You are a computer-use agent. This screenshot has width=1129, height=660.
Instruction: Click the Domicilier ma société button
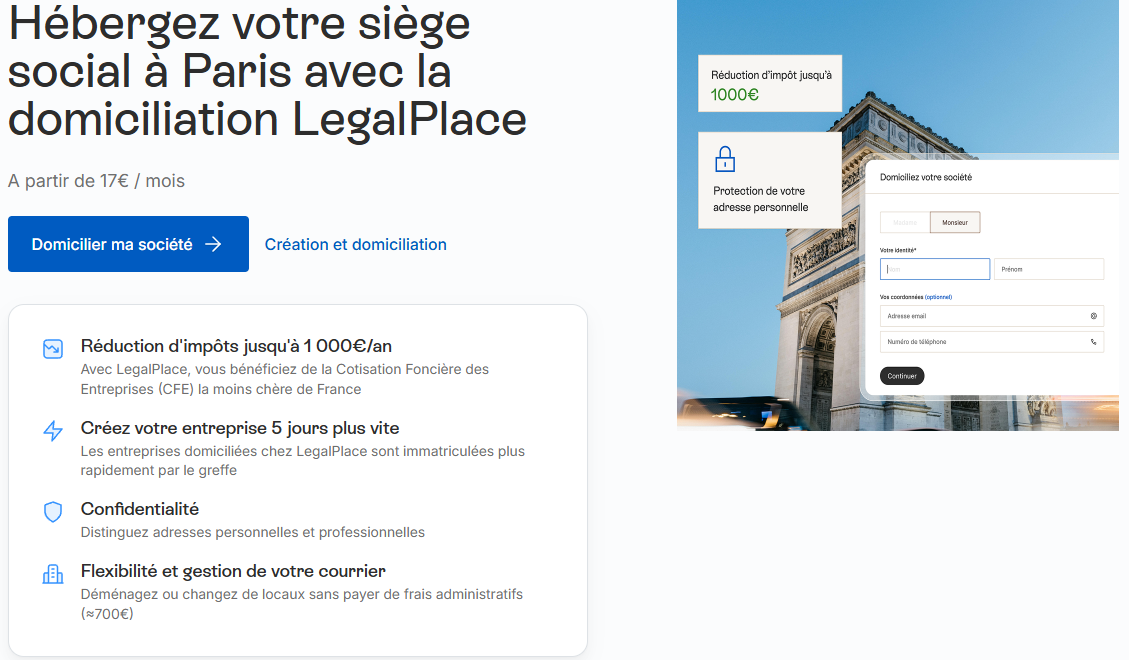pyautogui.click(x=128, y=243)
